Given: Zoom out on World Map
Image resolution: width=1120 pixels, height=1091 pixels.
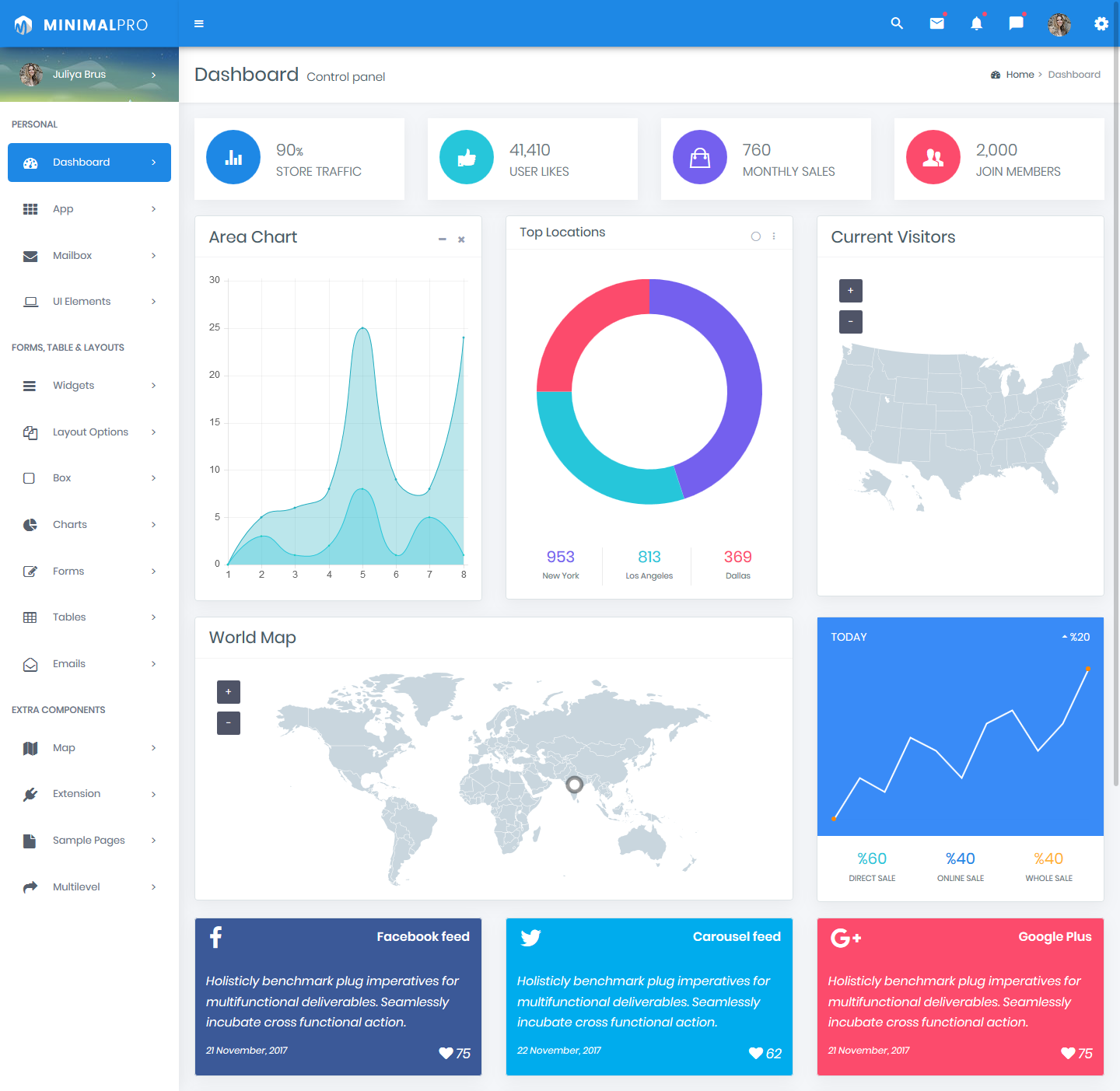Looking at the screenshot, I should (x=229, y=723).
